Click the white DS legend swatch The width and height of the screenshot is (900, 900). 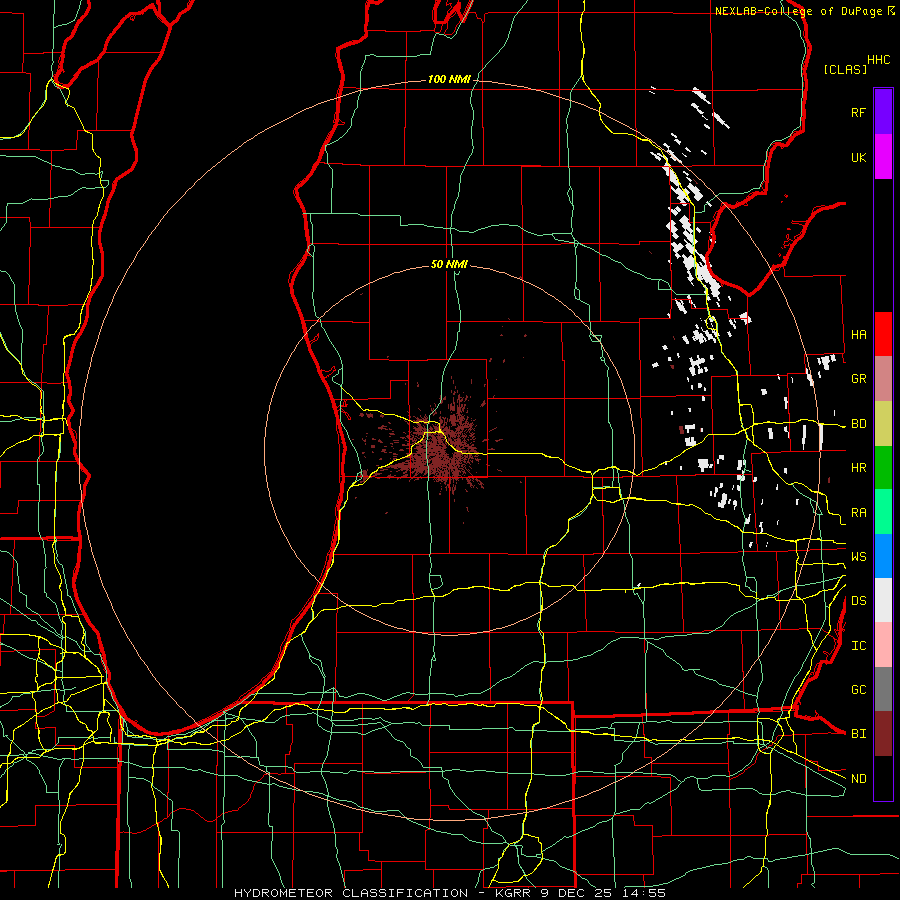coord(883,600)
